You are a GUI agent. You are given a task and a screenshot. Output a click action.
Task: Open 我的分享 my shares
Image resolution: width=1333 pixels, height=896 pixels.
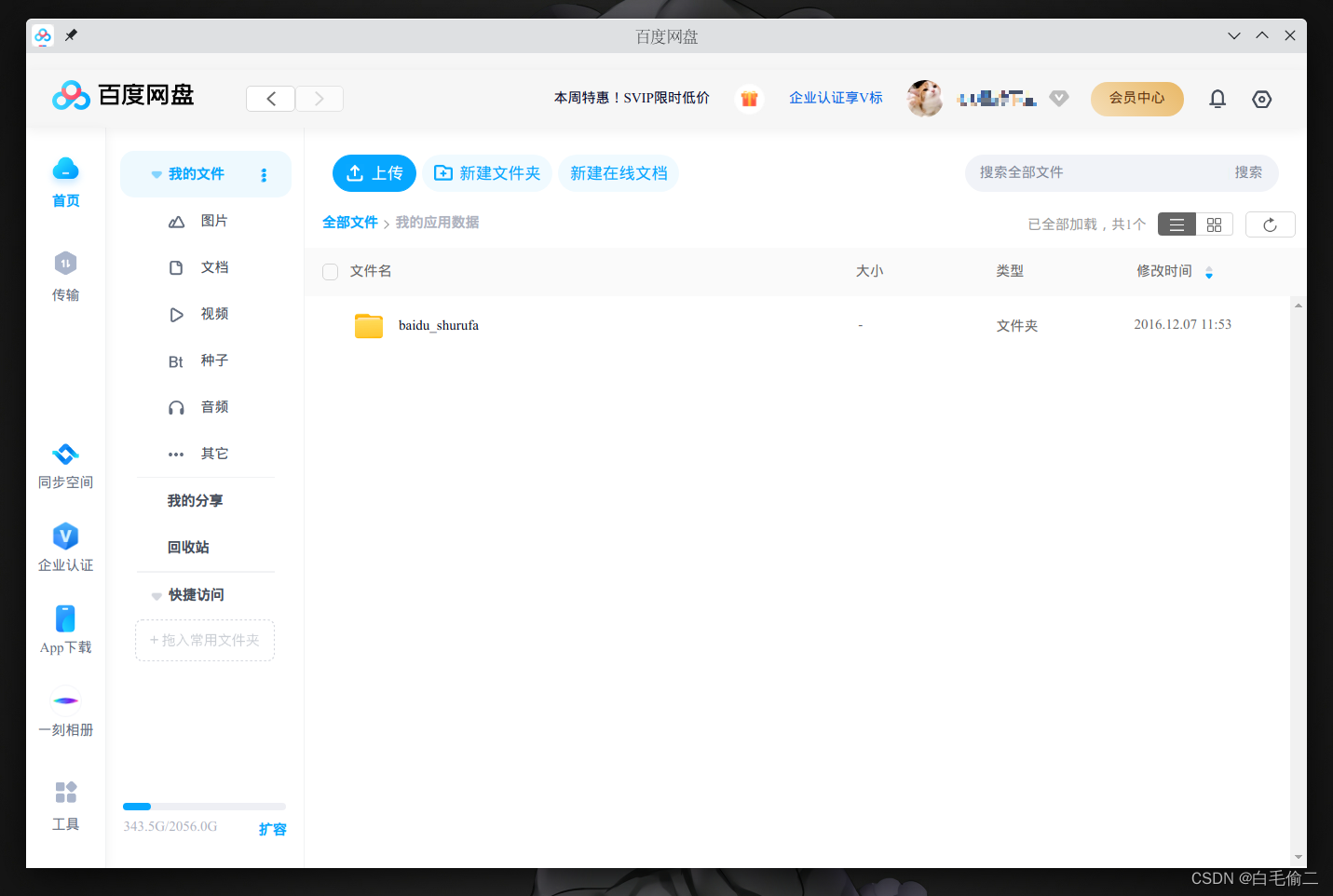coord(195,500)
